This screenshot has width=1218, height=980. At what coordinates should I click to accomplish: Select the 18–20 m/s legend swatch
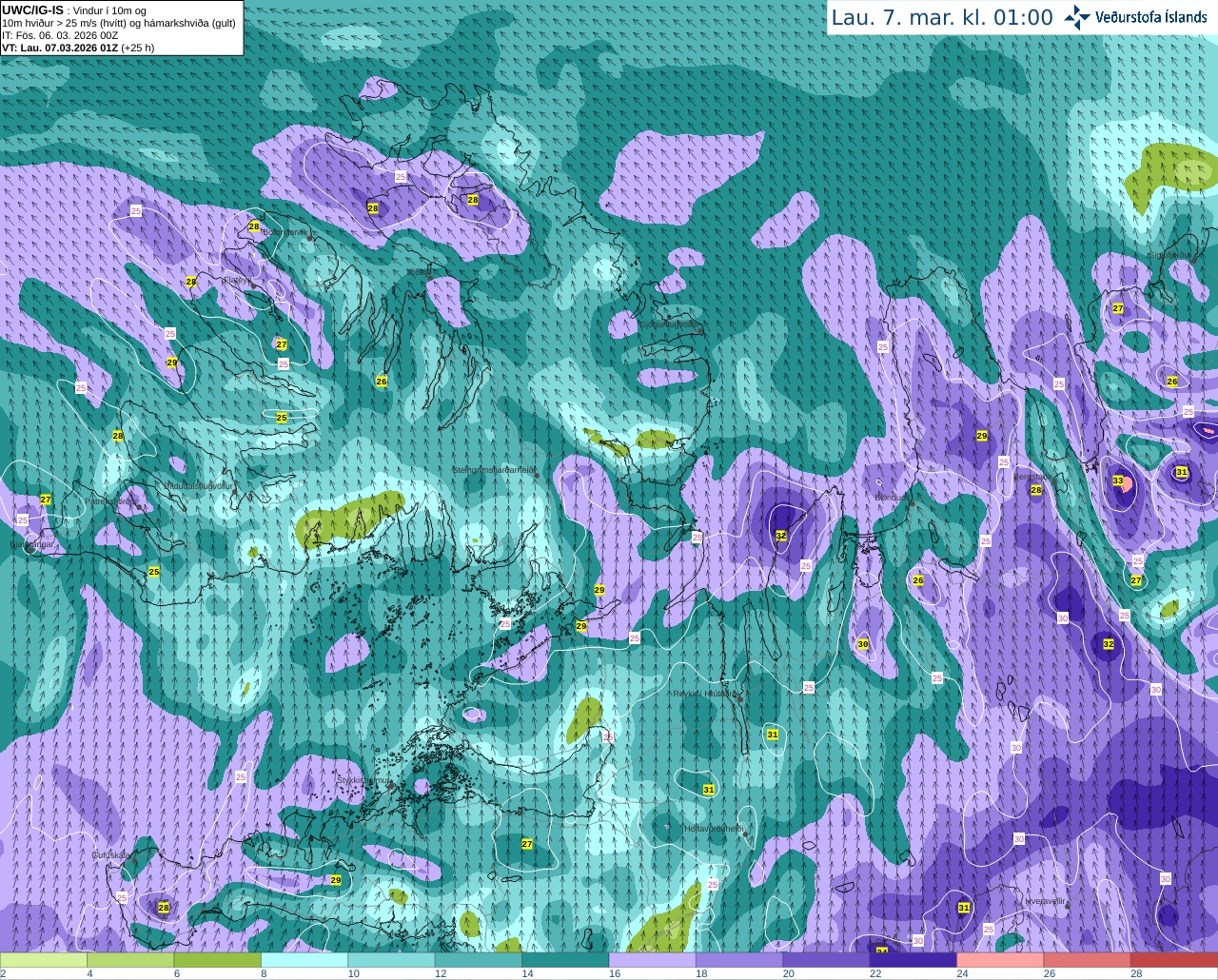739,960
